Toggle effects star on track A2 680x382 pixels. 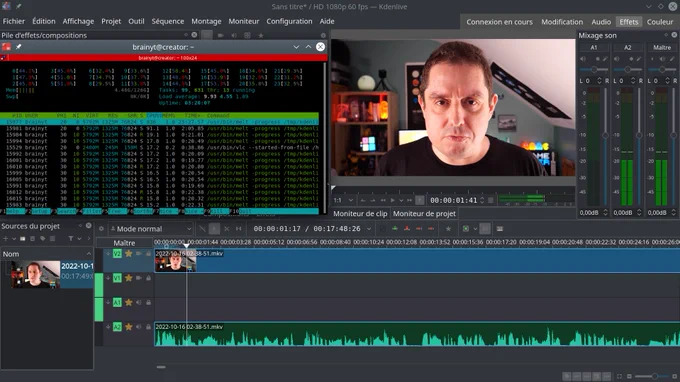coord(129,326)
